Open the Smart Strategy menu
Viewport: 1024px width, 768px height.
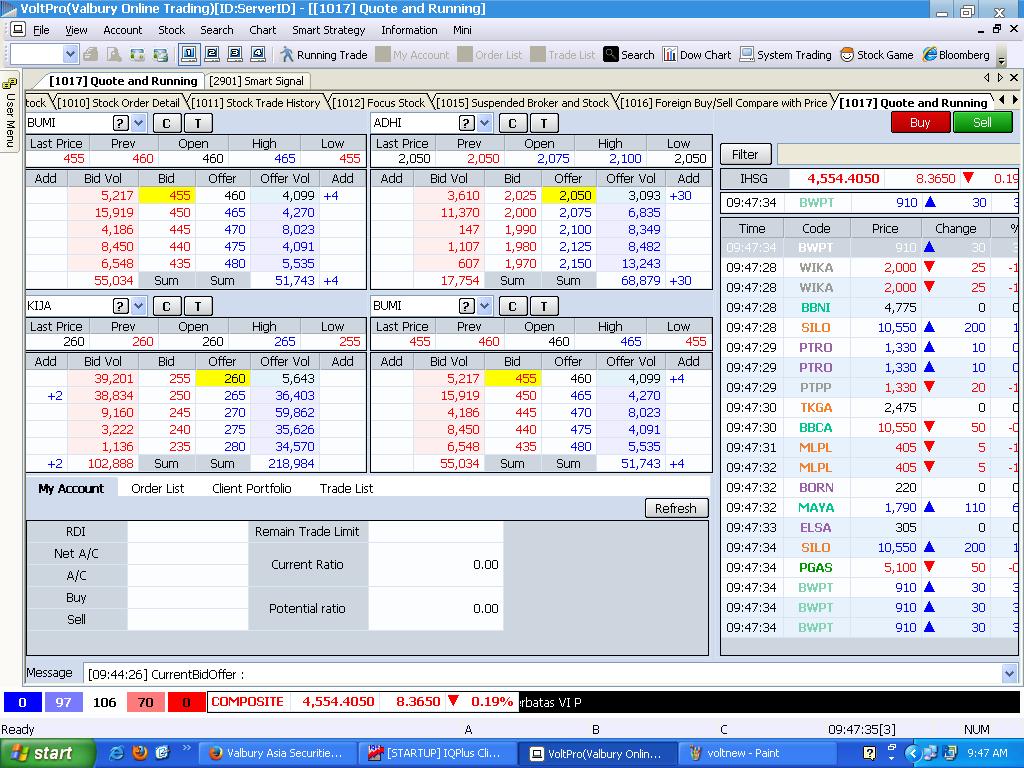(328, 30)
